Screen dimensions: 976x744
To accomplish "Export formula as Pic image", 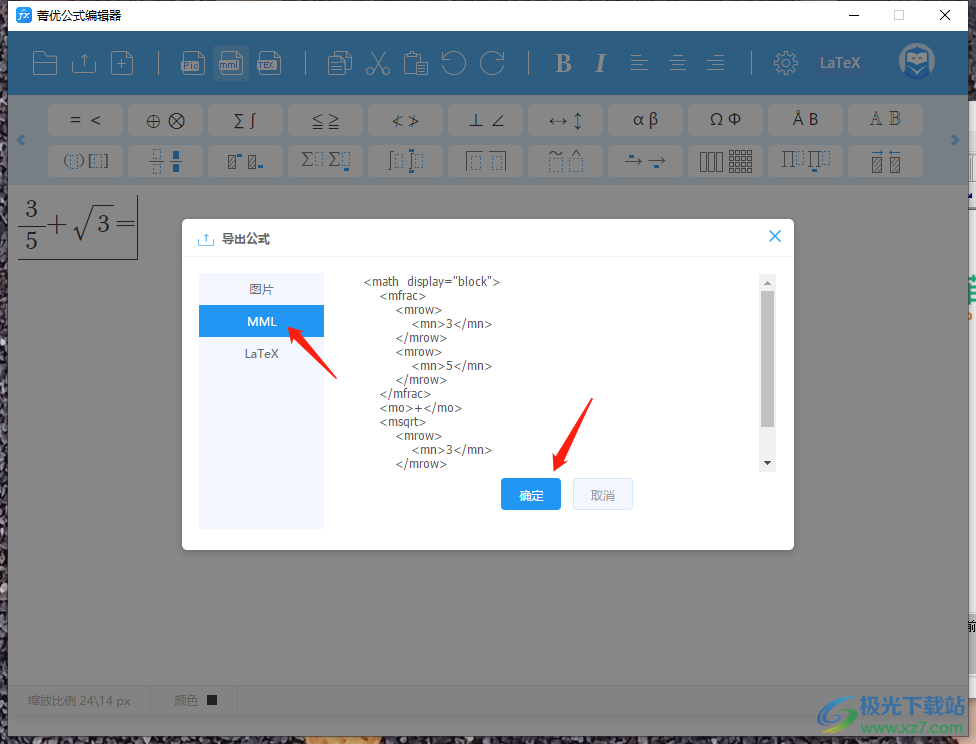I will [x=192, y=63].
